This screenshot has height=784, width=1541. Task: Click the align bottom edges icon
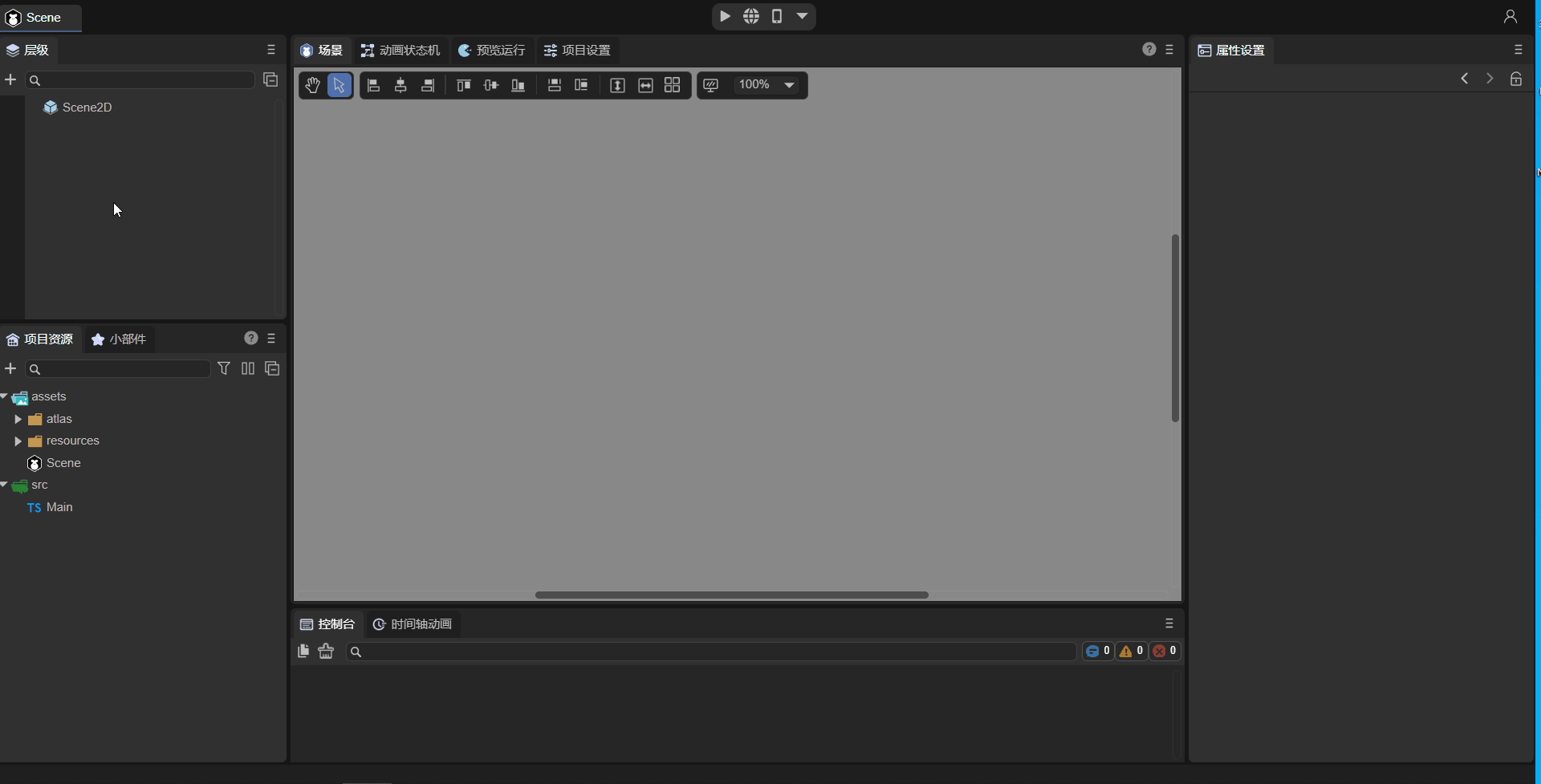[518, 85]
